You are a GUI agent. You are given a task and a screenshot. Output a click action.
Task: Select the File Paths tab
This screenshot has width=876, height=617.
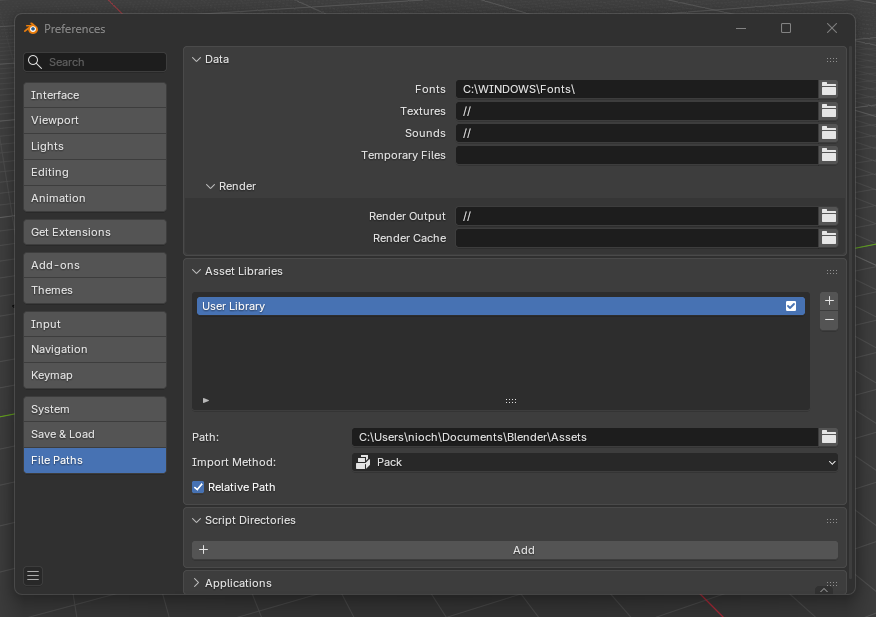click(95, 461)
